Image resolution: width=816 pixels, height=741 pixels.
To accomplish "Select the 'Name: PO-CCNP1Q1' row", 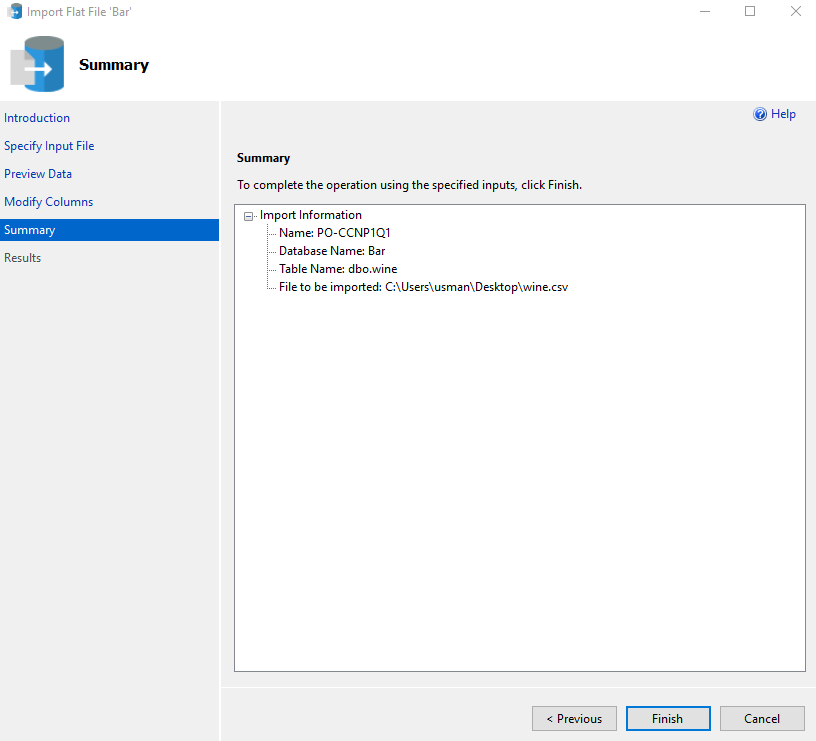I will click(335, 233).
